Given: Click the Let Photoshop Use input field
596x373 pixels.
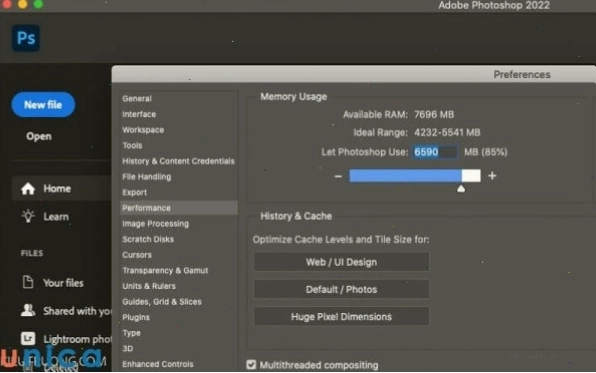Looking at the screenshot, I should tap(434, 152).
